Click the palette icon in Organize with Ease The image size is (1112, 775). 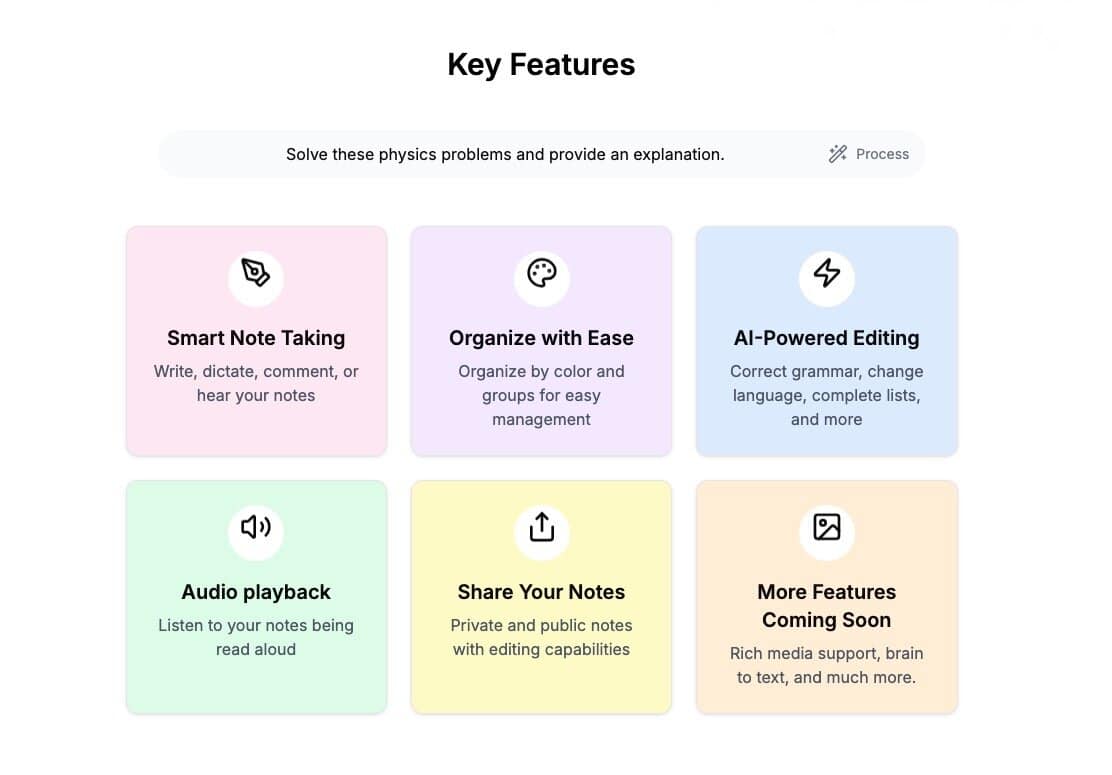pos(541,273)
